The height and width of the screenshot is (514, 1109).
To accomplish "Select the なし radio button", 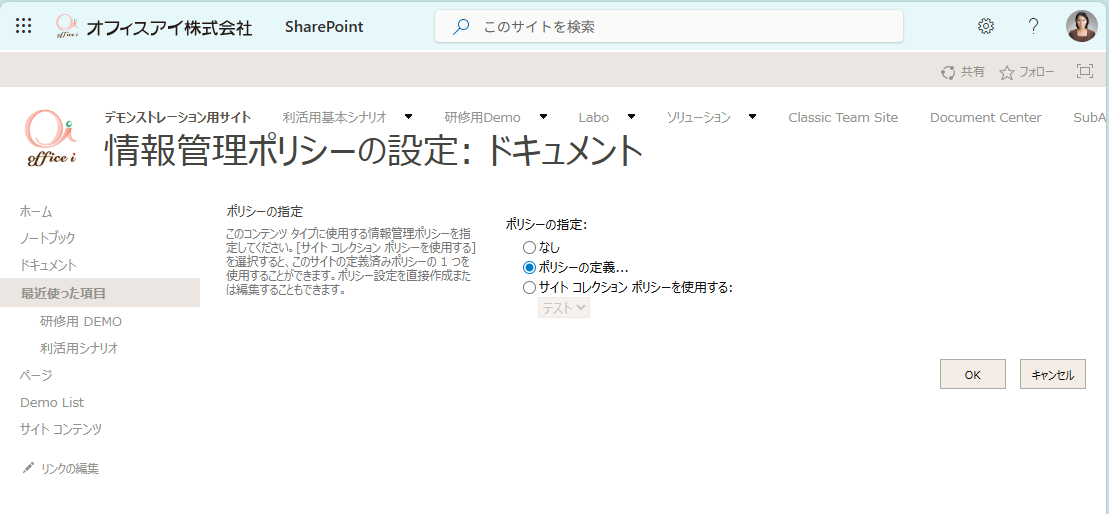I will [529, 247].
